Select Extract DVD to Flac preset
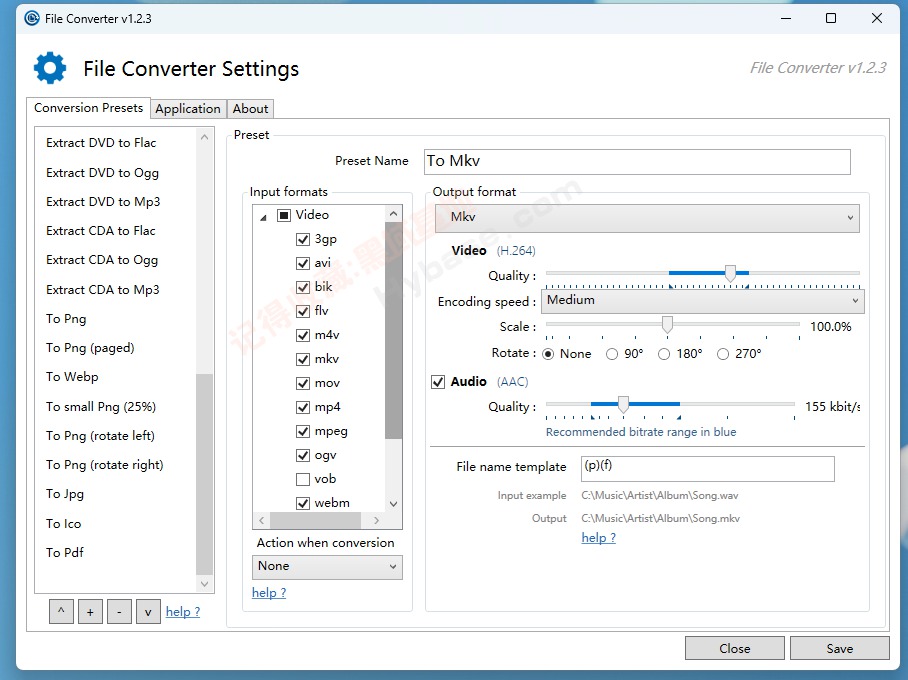Screen dimensions: 908x680 tap(101, 142)
